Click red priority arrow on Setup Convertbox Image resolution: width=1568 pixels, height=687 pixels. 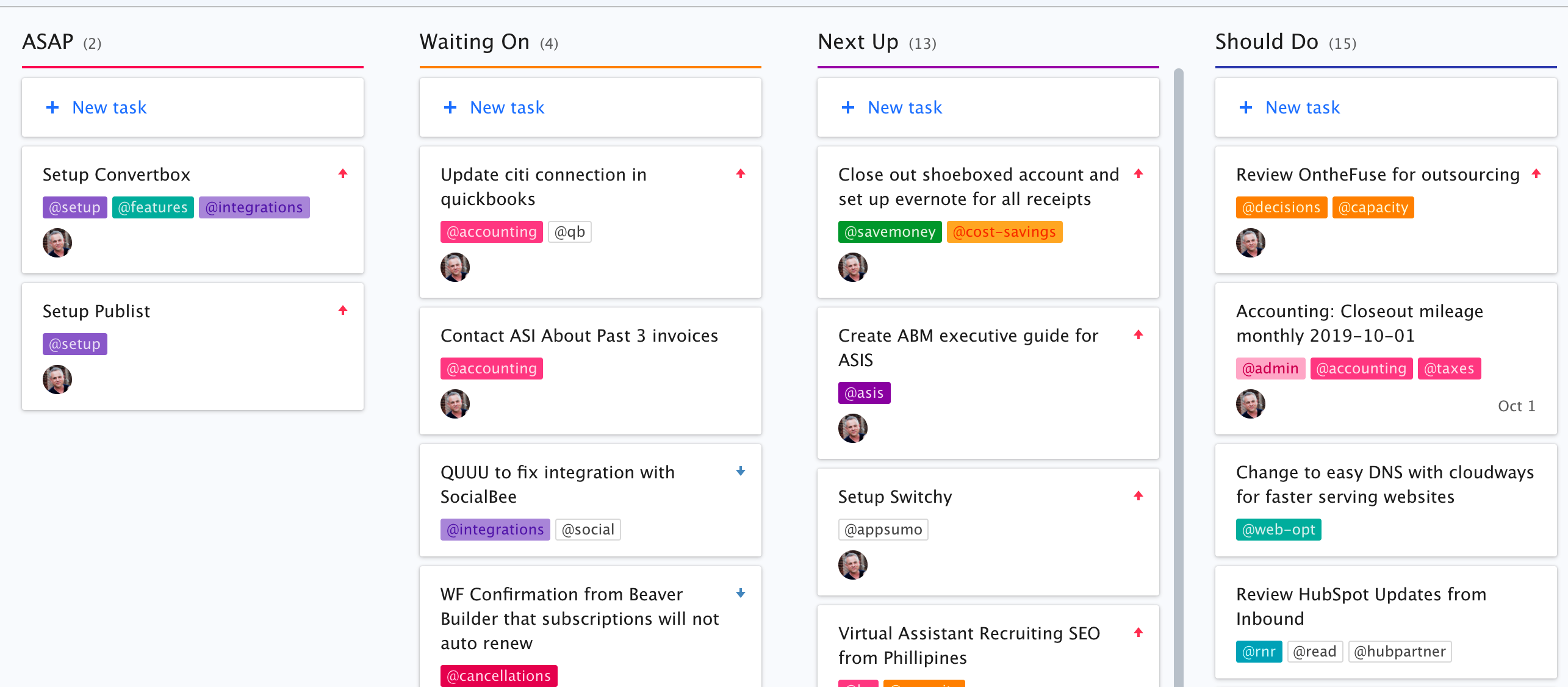tap(343, 174)
